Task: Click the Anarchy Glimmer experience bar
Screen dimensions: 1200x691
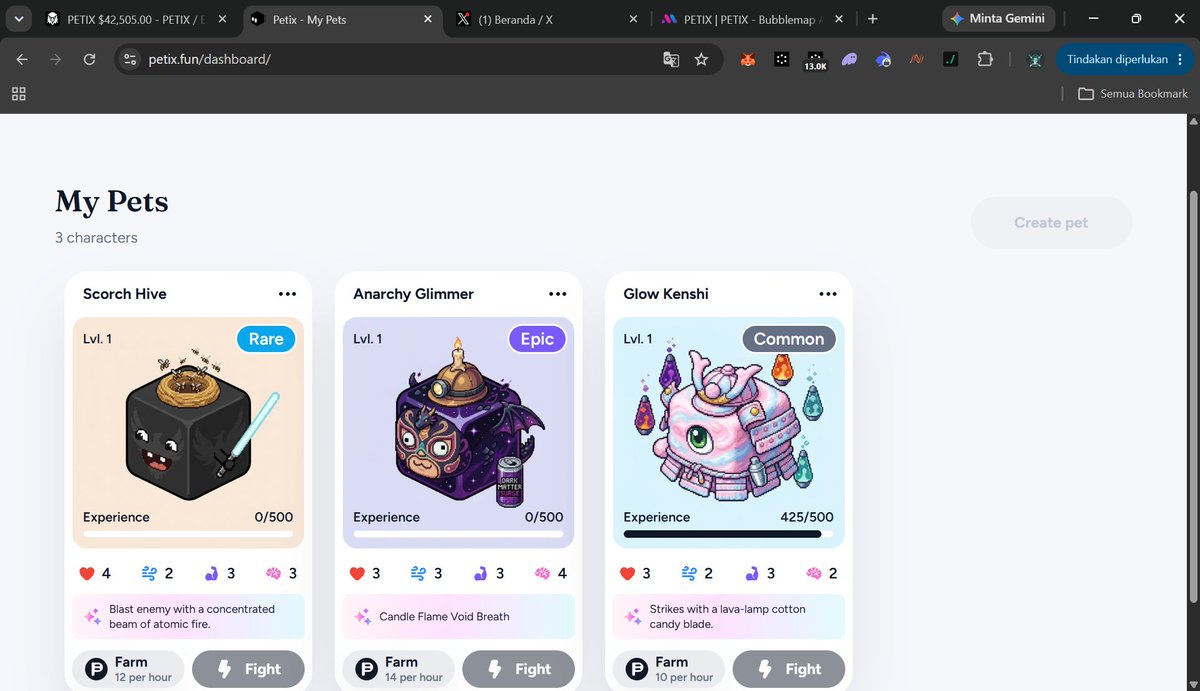Action: (x=458, y=534)
